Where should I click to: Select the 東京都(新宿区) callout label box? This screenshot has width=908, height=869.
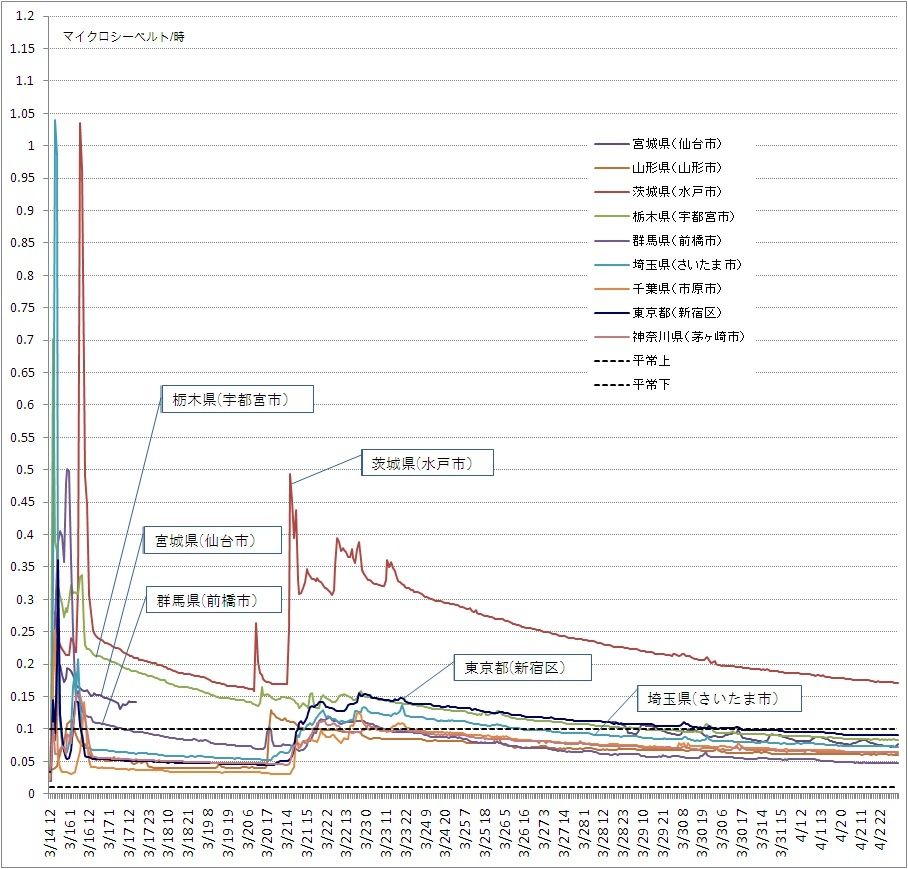tap(522, 667)
